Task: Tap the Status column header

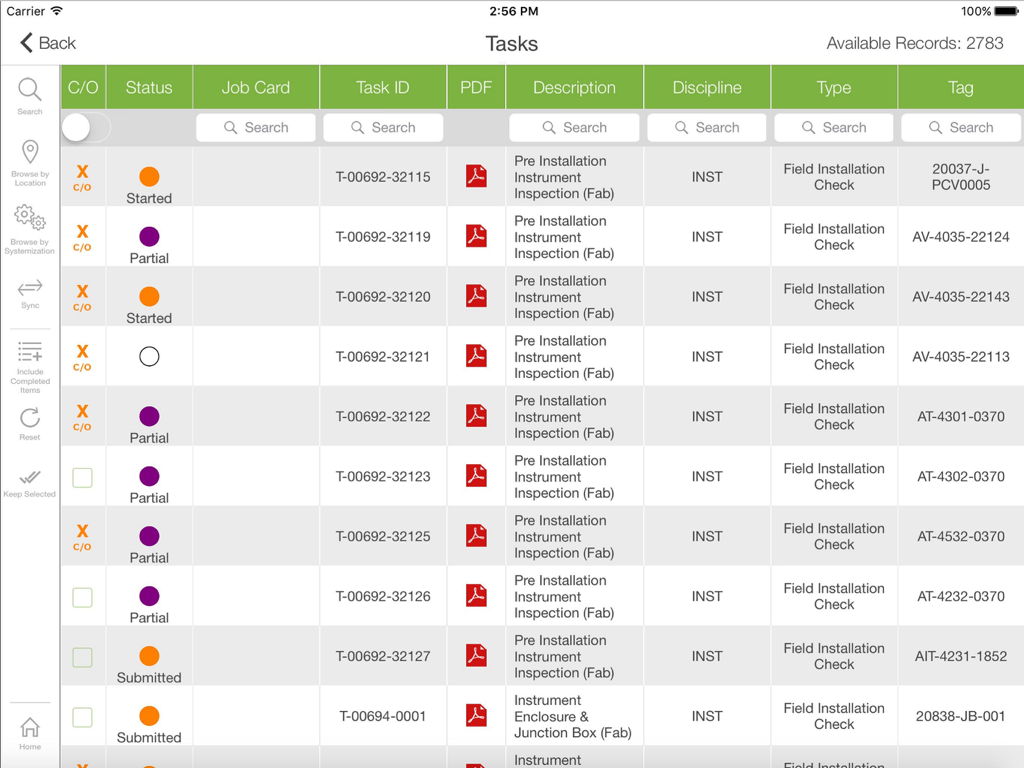Action: pyautogui.click(x=148, y=87)
